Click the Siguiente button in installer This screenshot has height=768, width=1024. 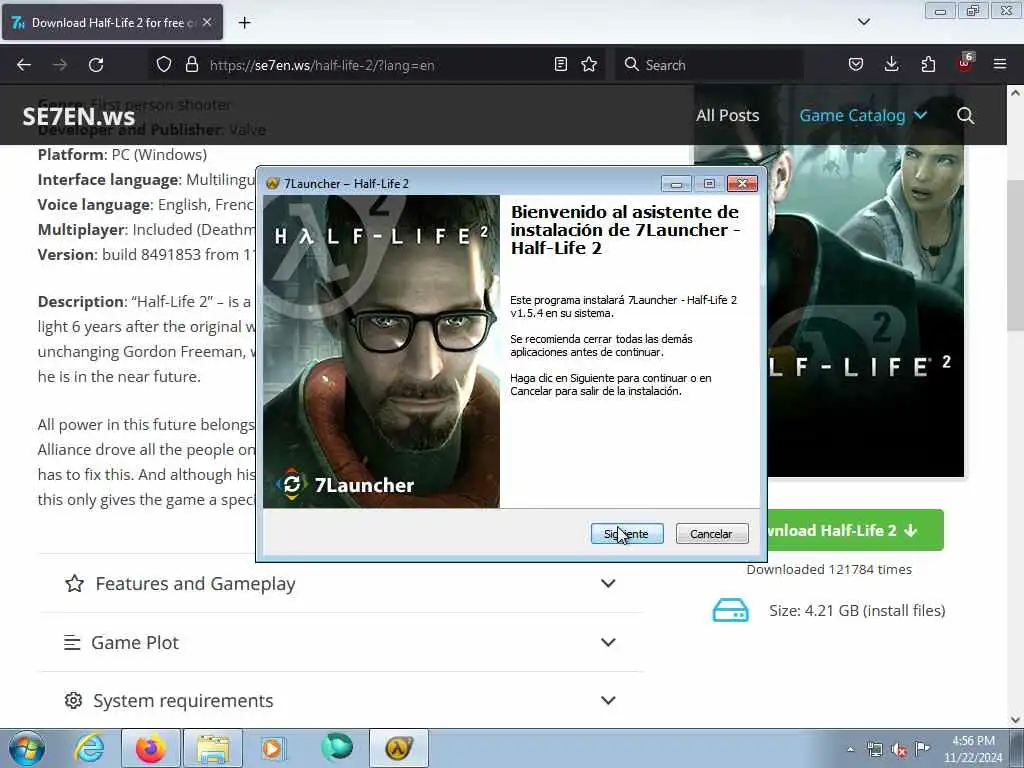pyautogui.click(x=627, y=534)
